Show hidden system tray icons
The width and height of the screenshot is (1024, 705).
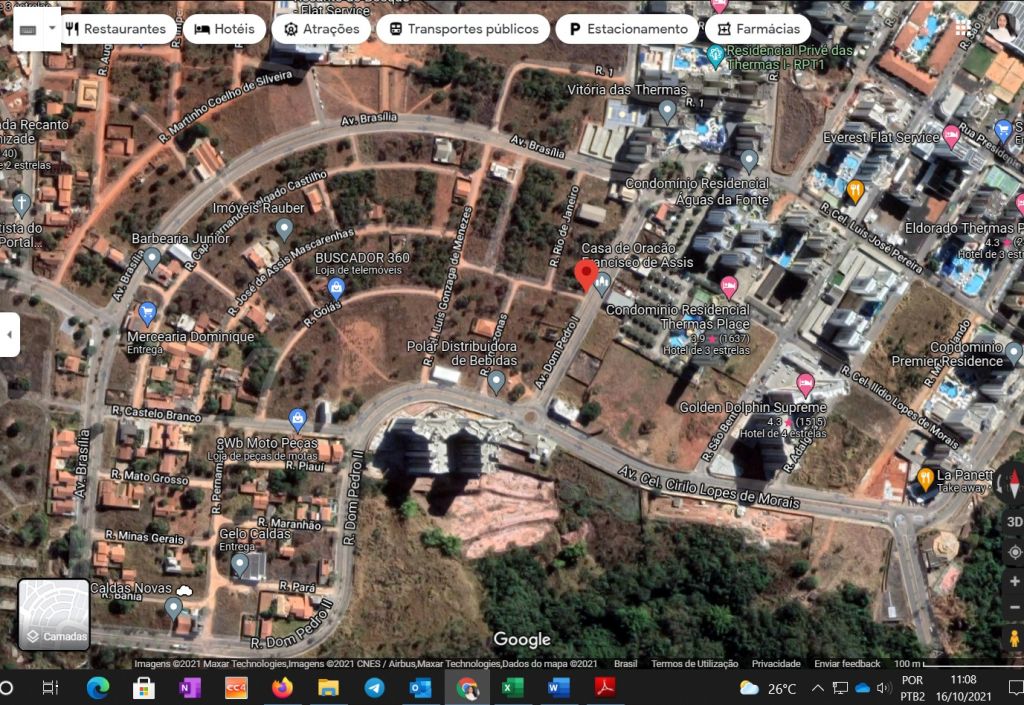(818, 687)
